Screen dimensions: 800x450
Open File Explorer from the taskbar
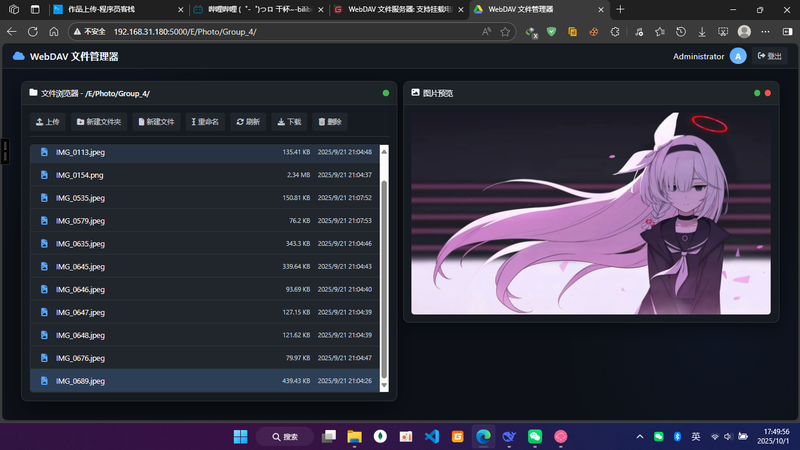click(x=354, y=437)
